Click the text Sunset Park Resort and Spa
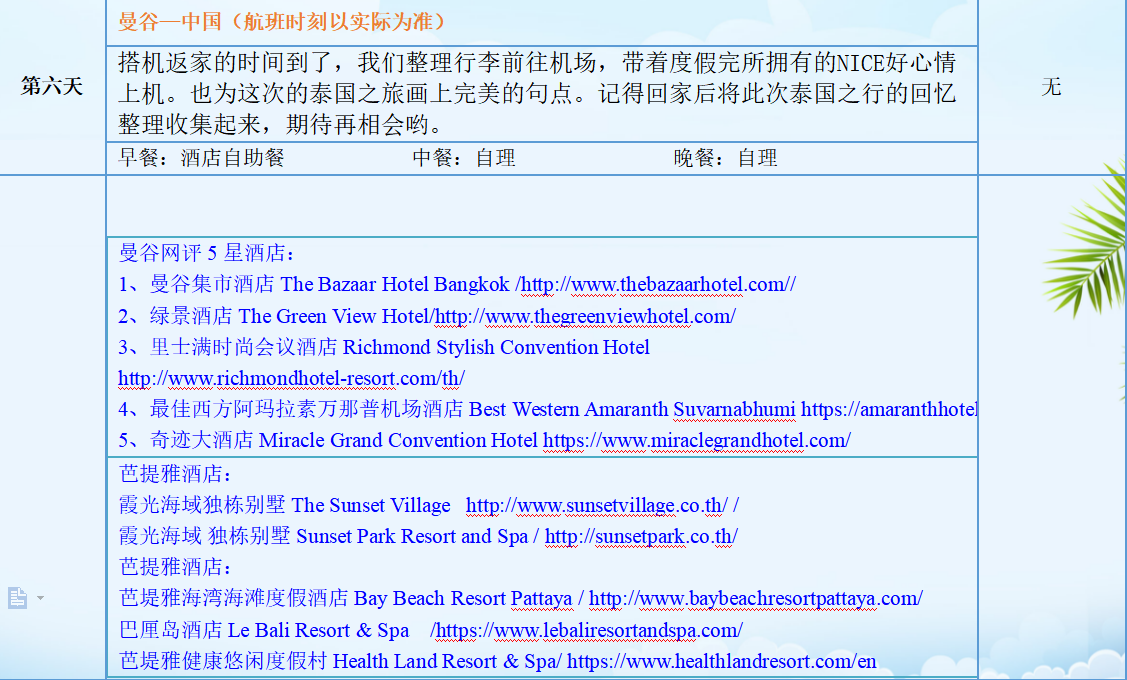This screenshot has height=680, width=1127. [412, 536]
